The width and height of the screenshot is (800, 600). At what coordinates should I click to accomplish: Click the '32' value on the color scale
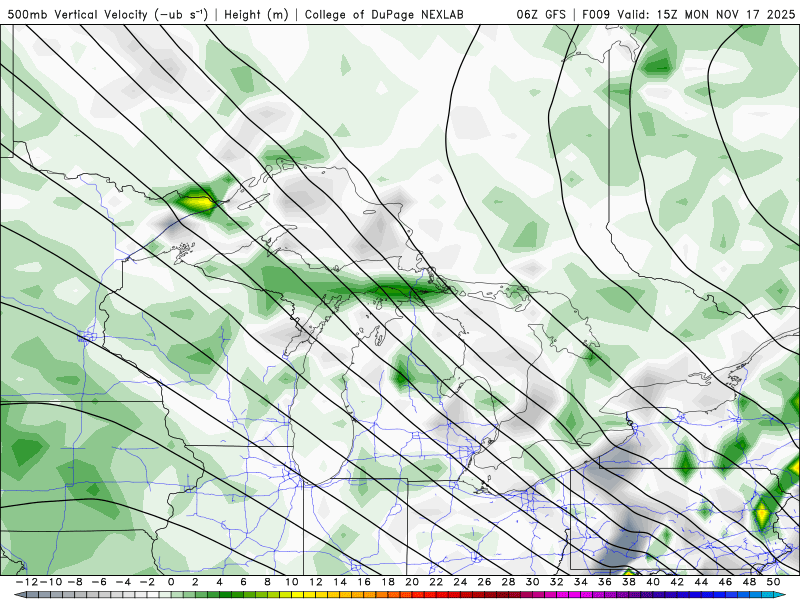557,582
